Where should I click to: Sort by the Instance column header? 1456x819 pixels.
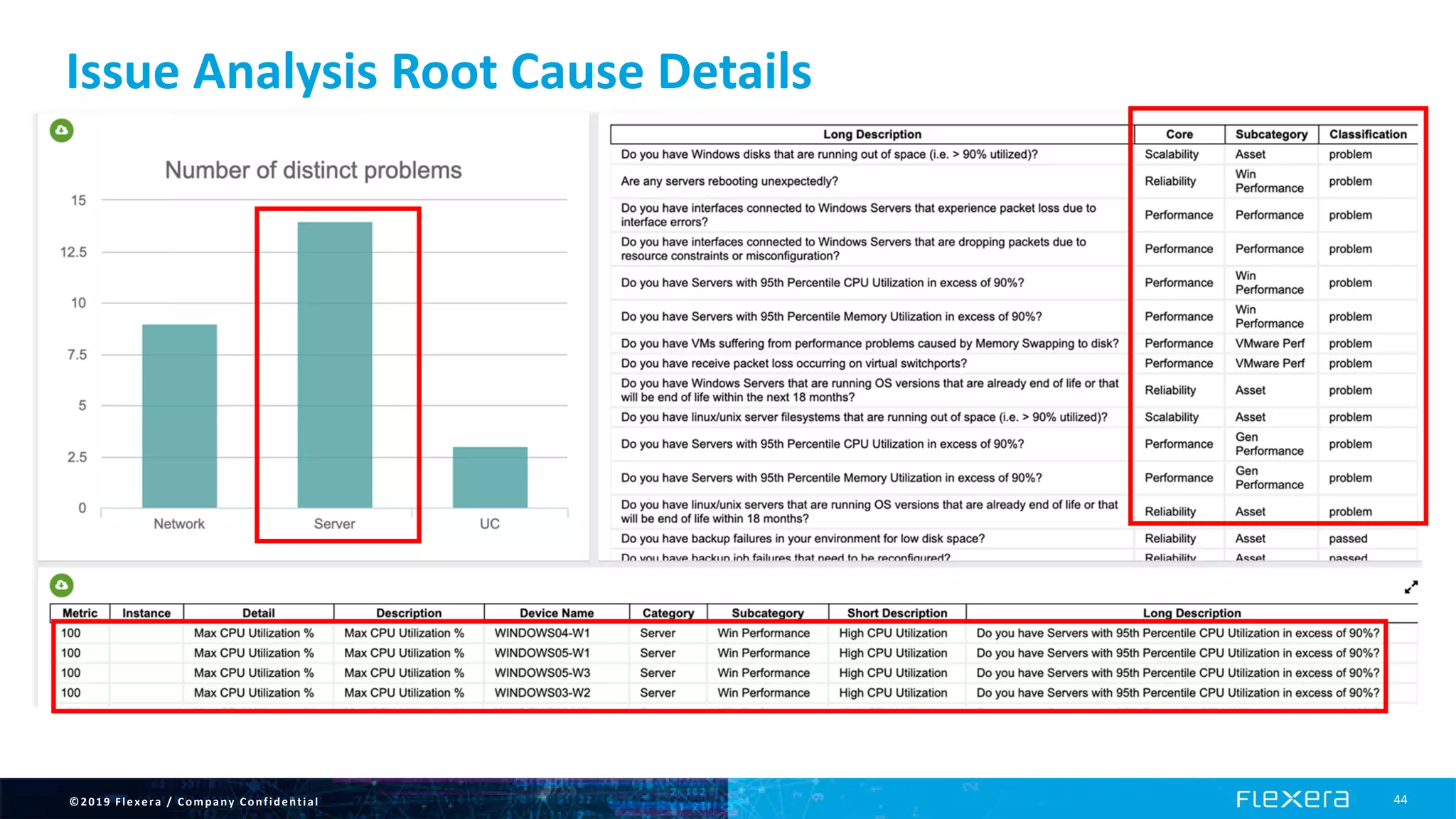coord(146,613)
